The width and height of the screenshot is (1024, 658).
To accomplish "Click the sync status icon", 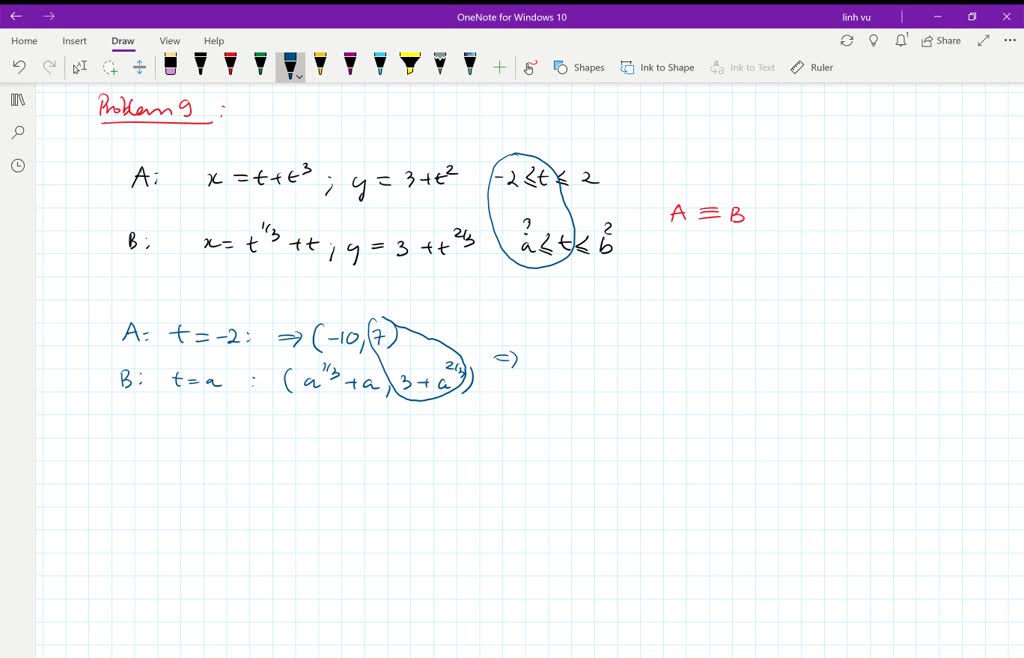I will coord(847,40).
